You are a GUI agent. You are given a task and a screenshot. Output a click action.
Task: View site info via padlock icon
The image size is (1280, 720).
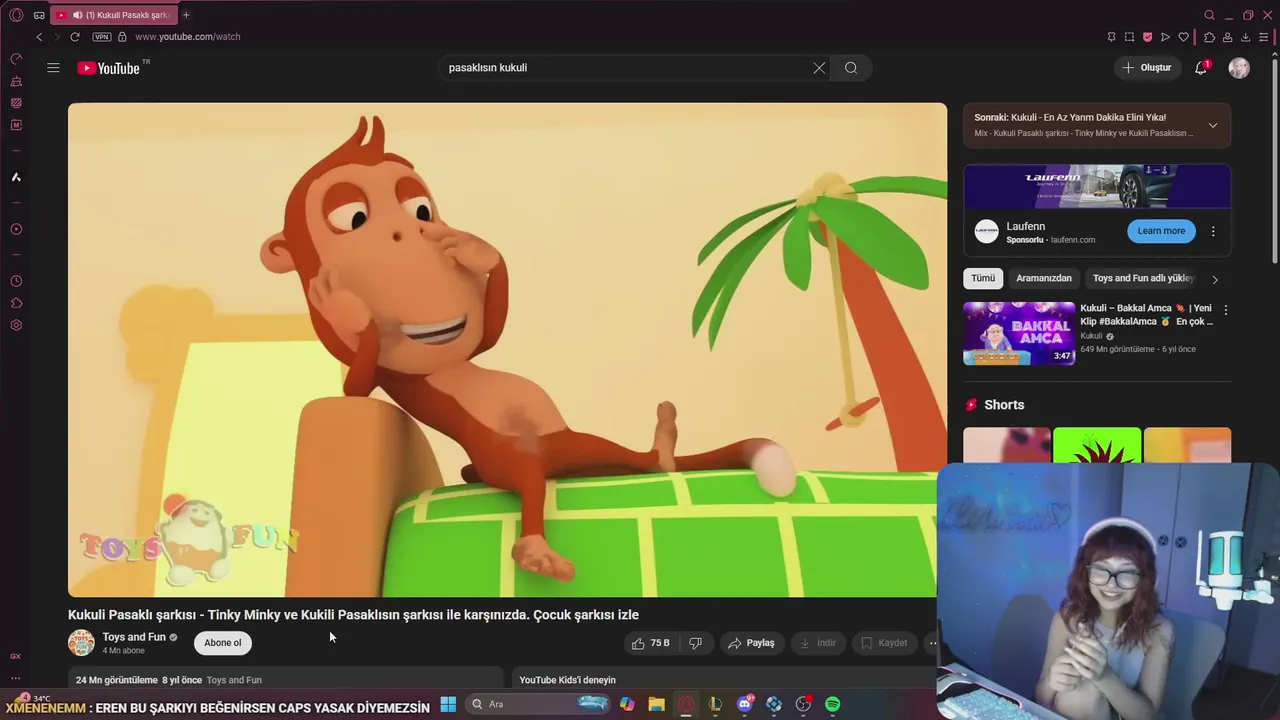(x=122, y=37)
